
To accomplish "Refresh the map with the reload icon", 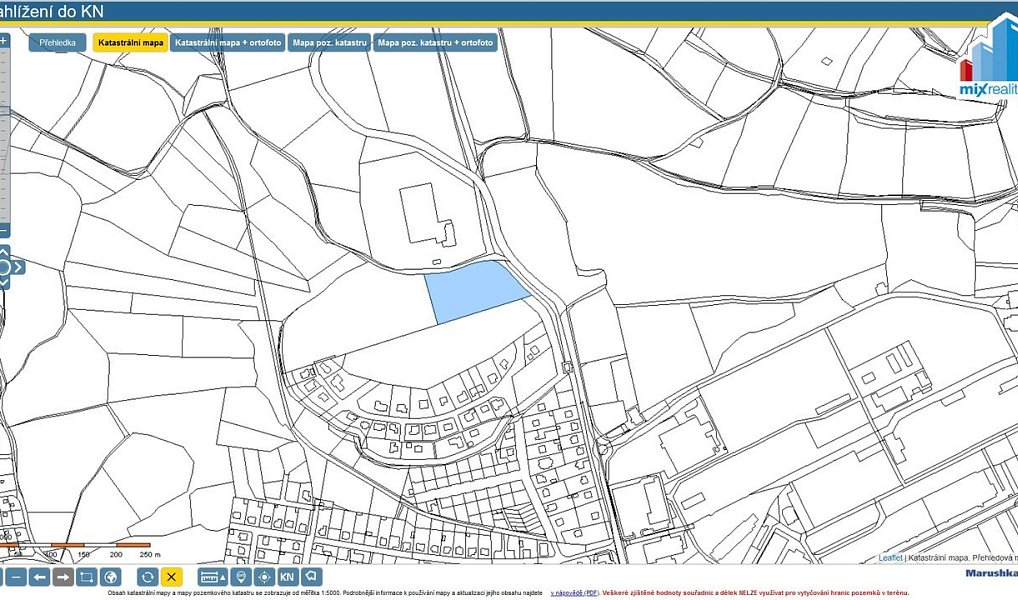I will point(148,577).
